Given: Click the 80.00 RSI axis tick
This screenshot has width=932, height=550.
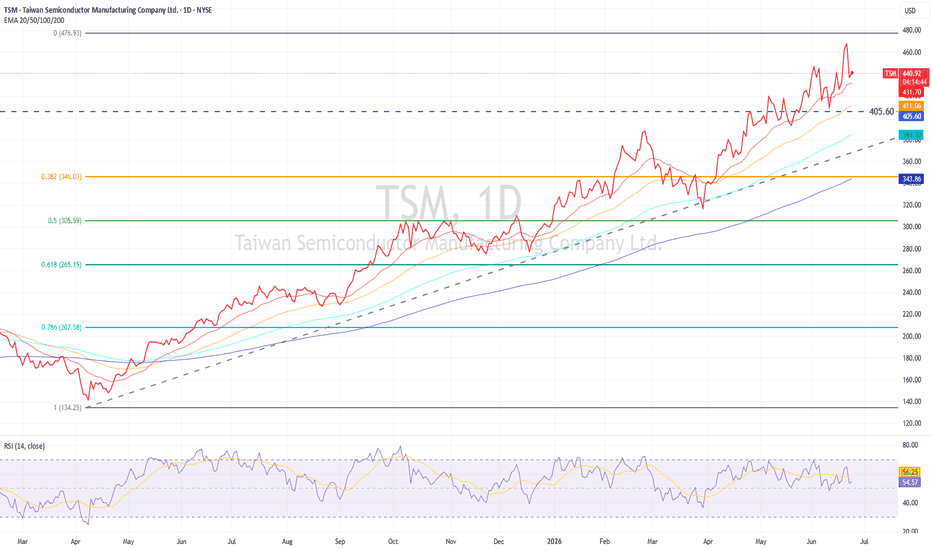Looking at the screenshot, I should [910, 445].
